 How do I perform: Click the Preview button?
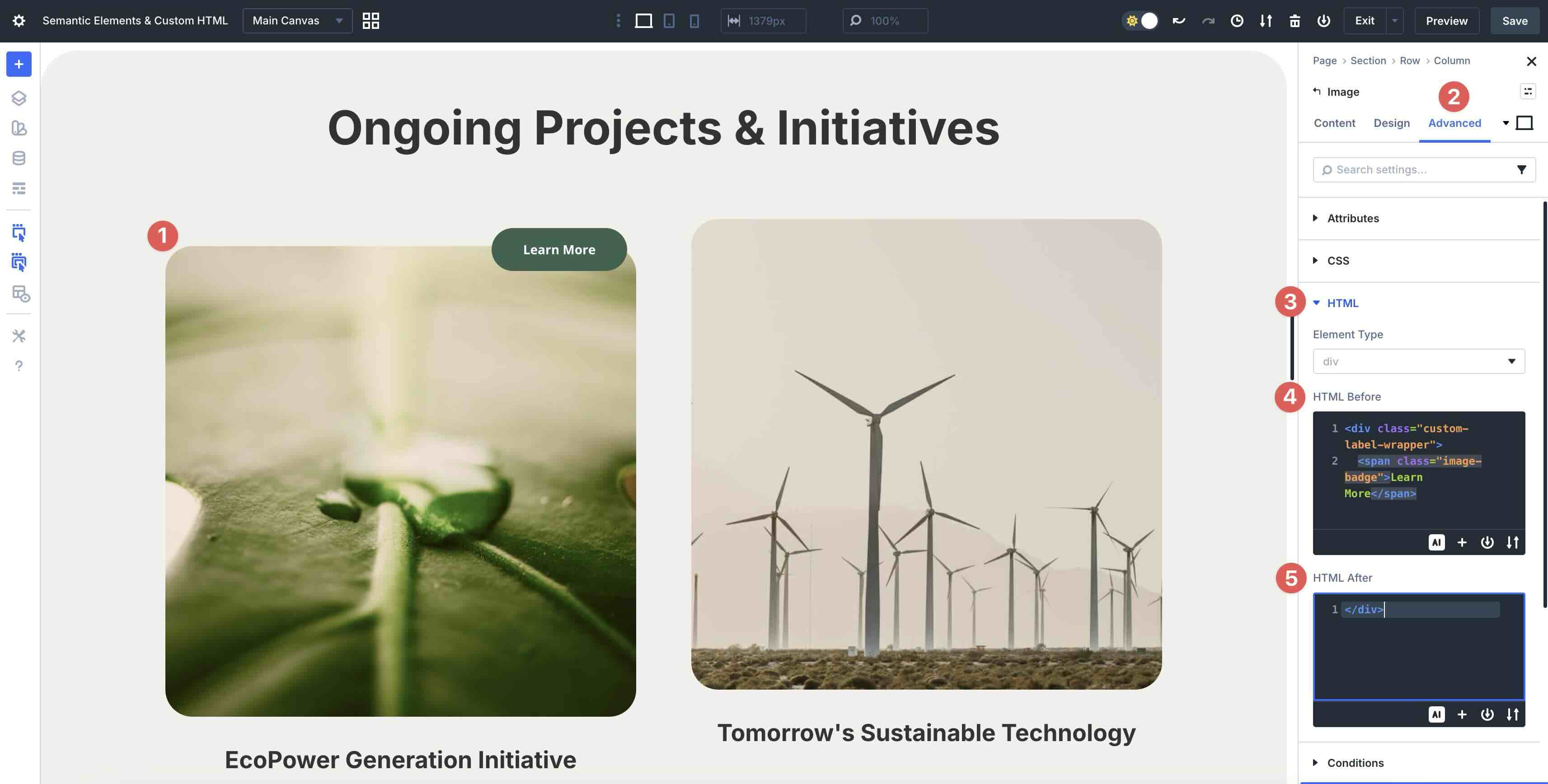(x=1446, y=21)
